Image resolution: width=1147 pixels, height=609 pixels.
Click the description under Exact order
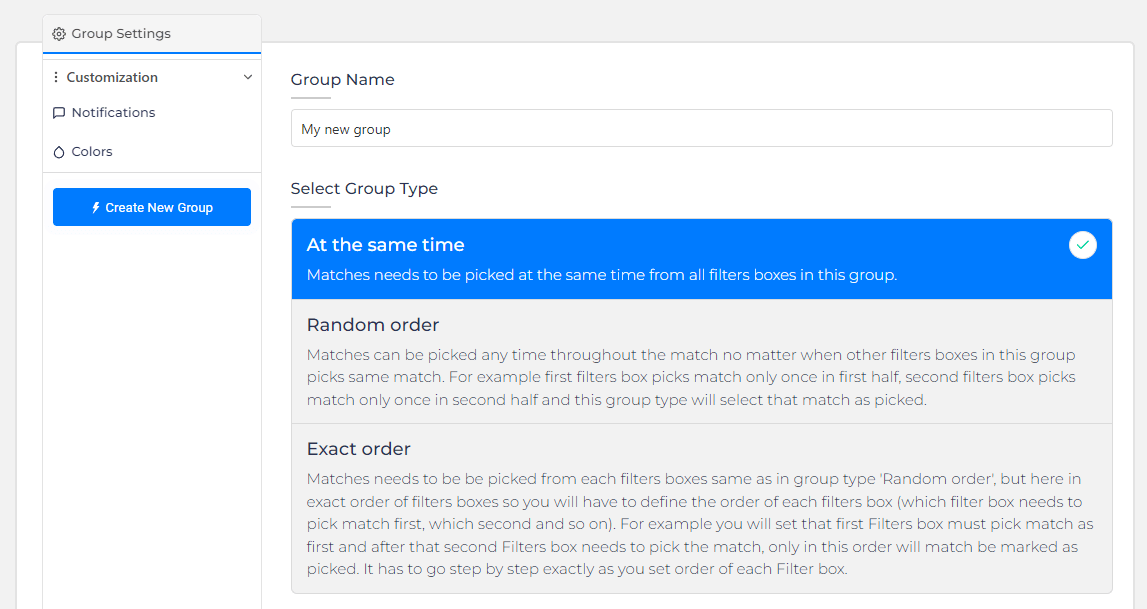[x=700, y=524]
